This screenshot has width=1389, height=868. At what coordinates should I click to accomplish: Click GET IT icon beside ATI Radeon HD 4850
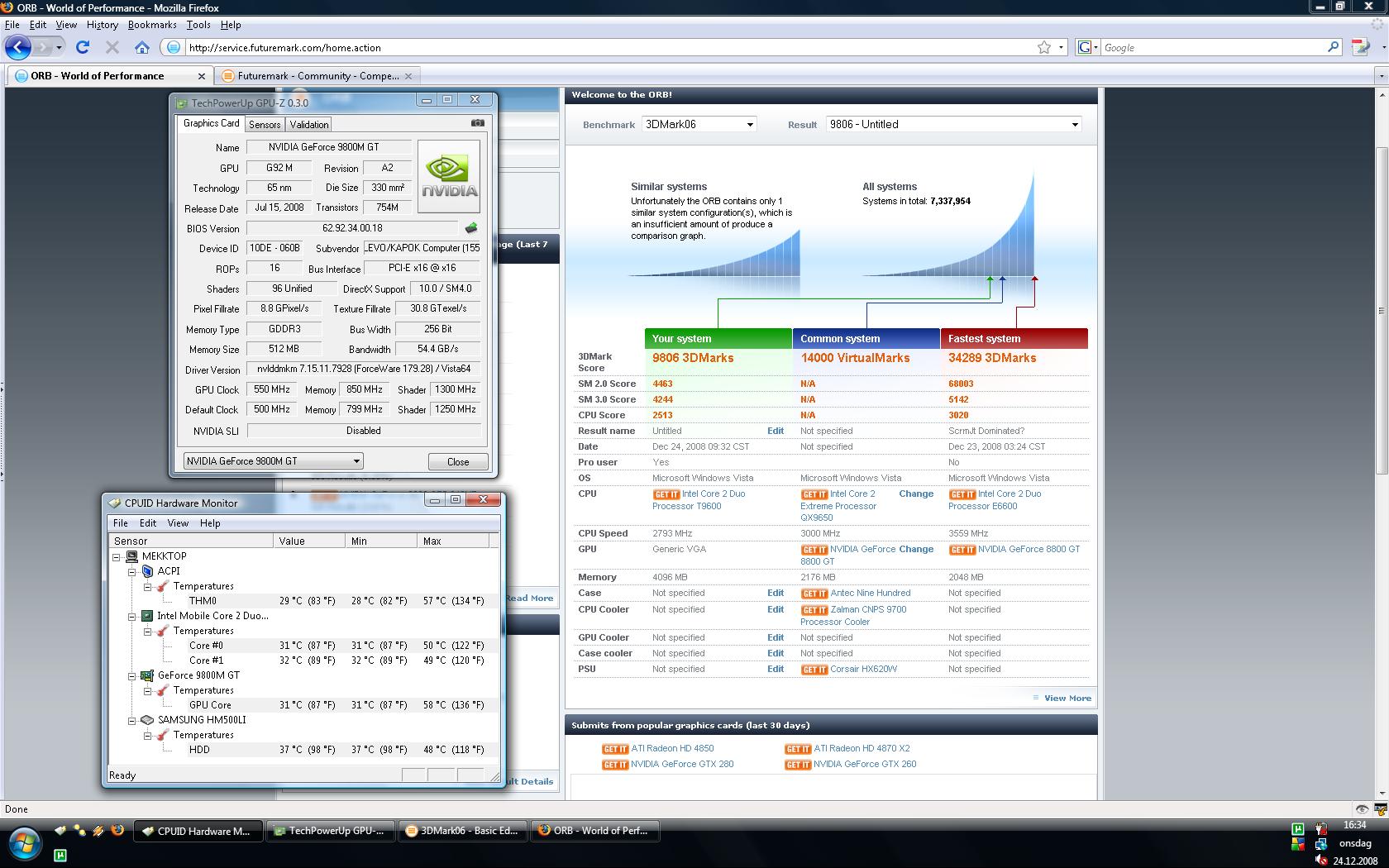coord(615,749)
